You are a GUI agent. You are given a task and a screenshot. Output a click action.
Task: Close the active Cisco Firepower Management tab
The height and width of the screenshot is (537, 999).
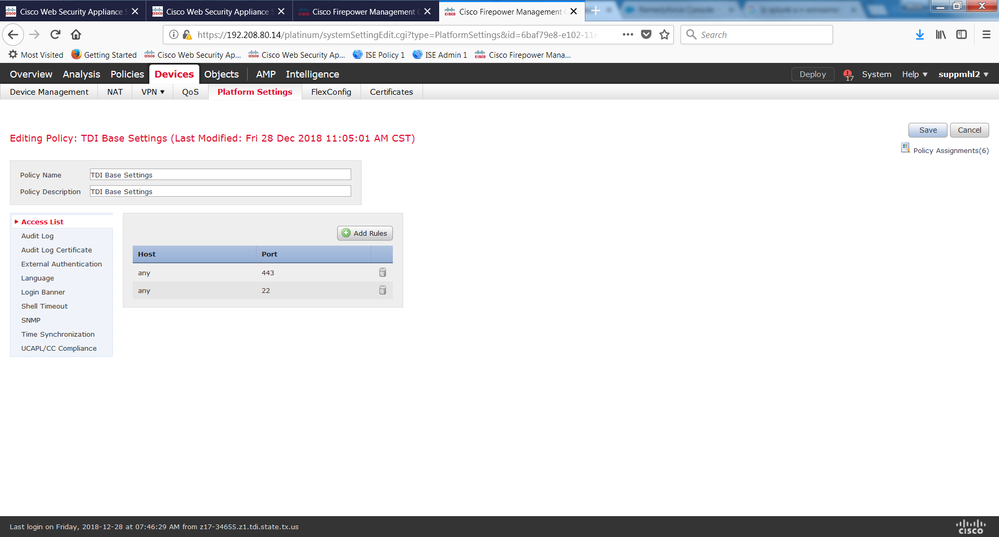(x=573, y=11)
